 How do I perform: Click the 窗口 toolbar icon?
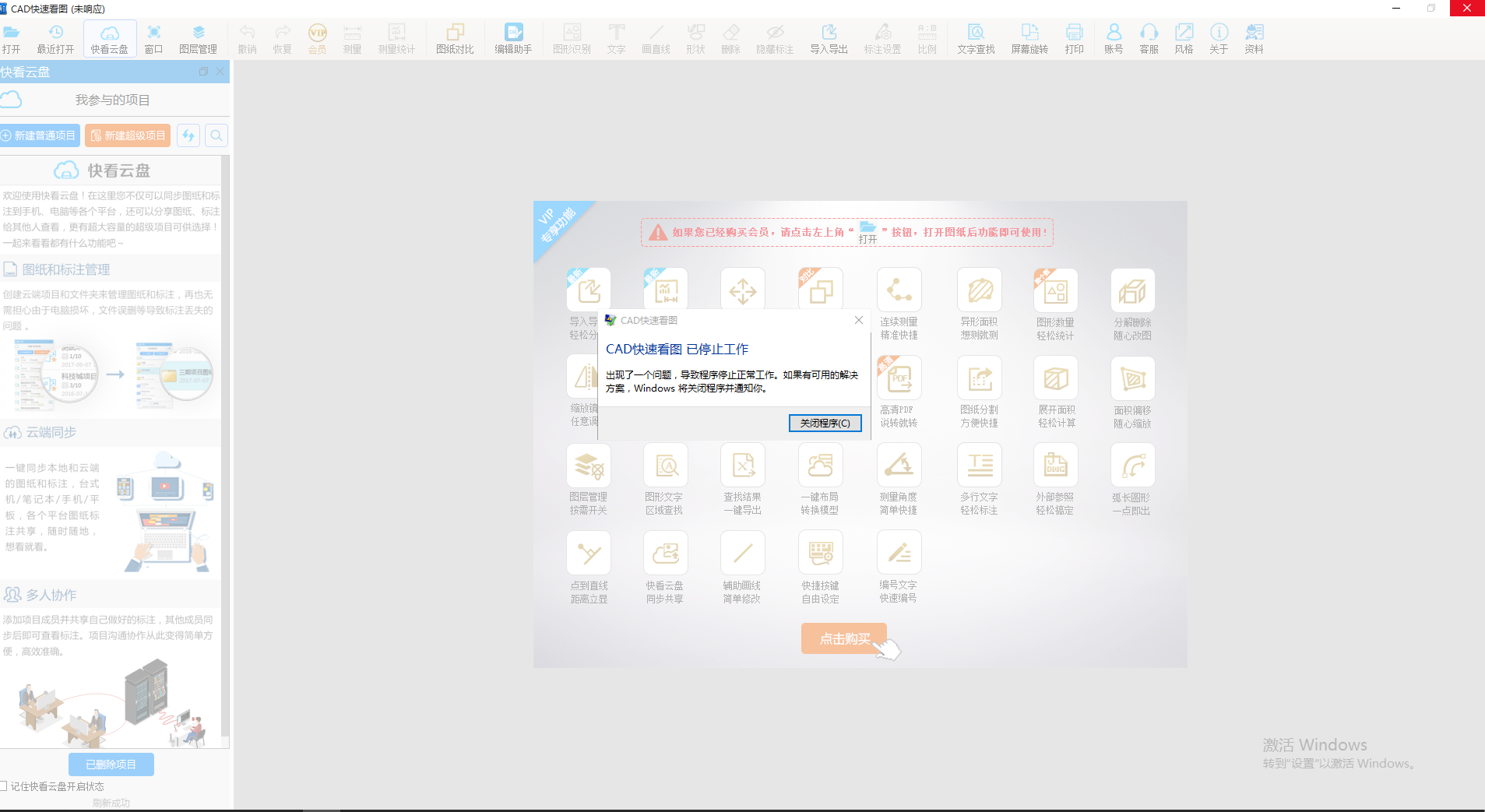[153, 38]
